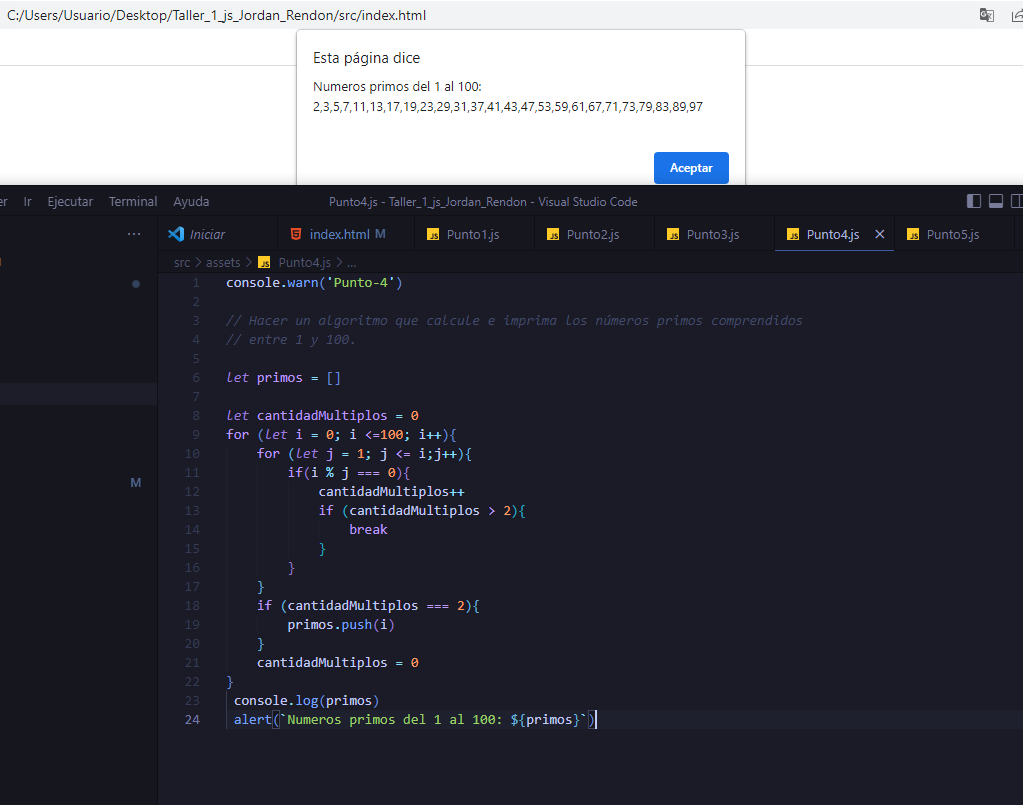Click the browser address bar file path

point(217,15)
